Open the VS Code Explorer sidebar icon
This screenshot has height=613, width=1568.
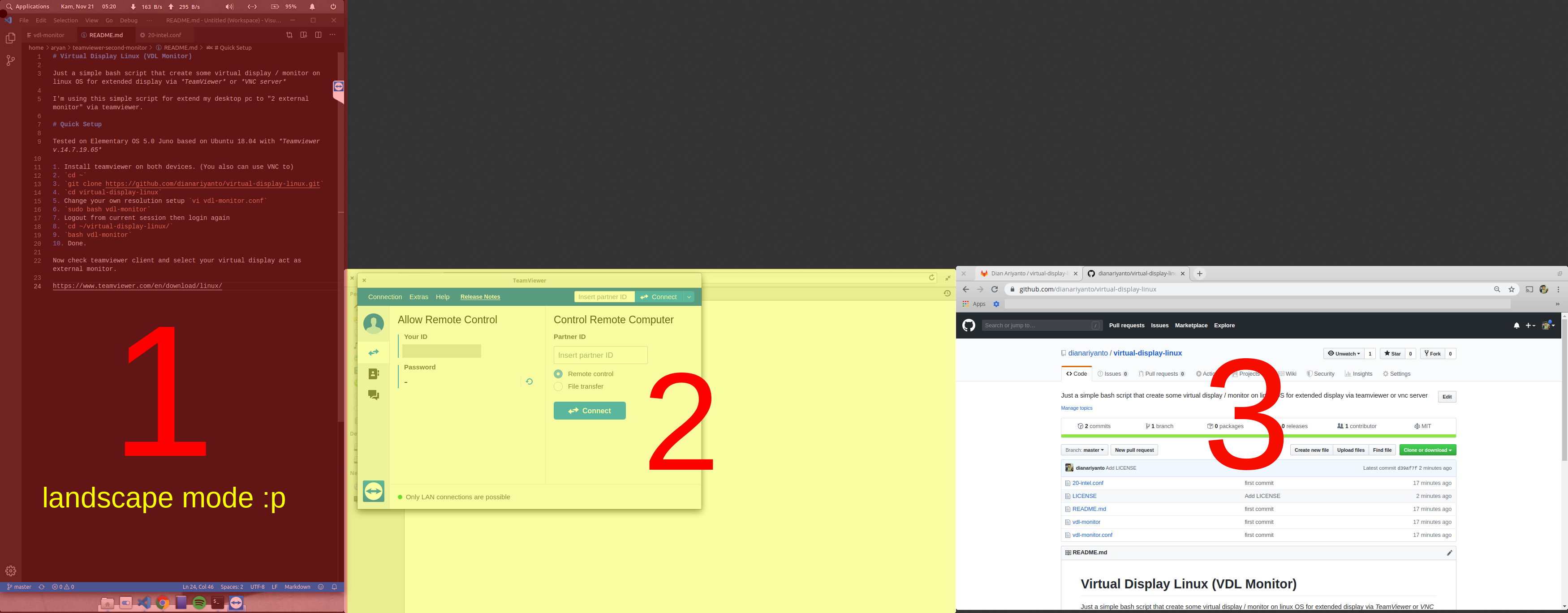point(10,39)
